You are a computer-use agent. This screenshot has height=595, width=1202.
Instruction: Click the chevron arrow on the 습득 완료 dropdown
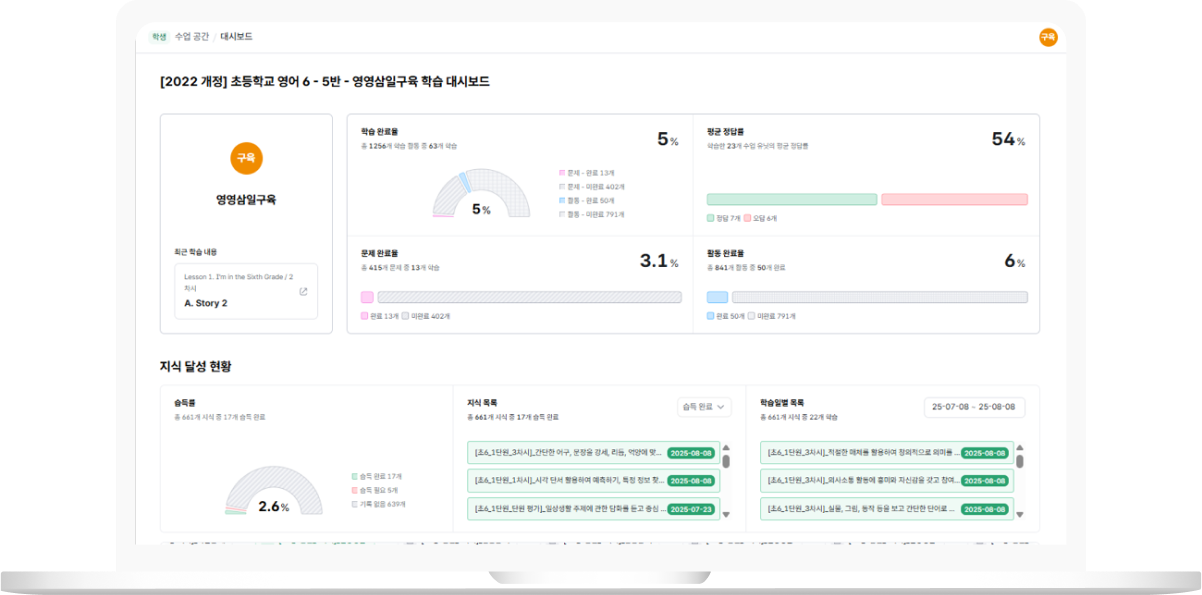(721, 407)
